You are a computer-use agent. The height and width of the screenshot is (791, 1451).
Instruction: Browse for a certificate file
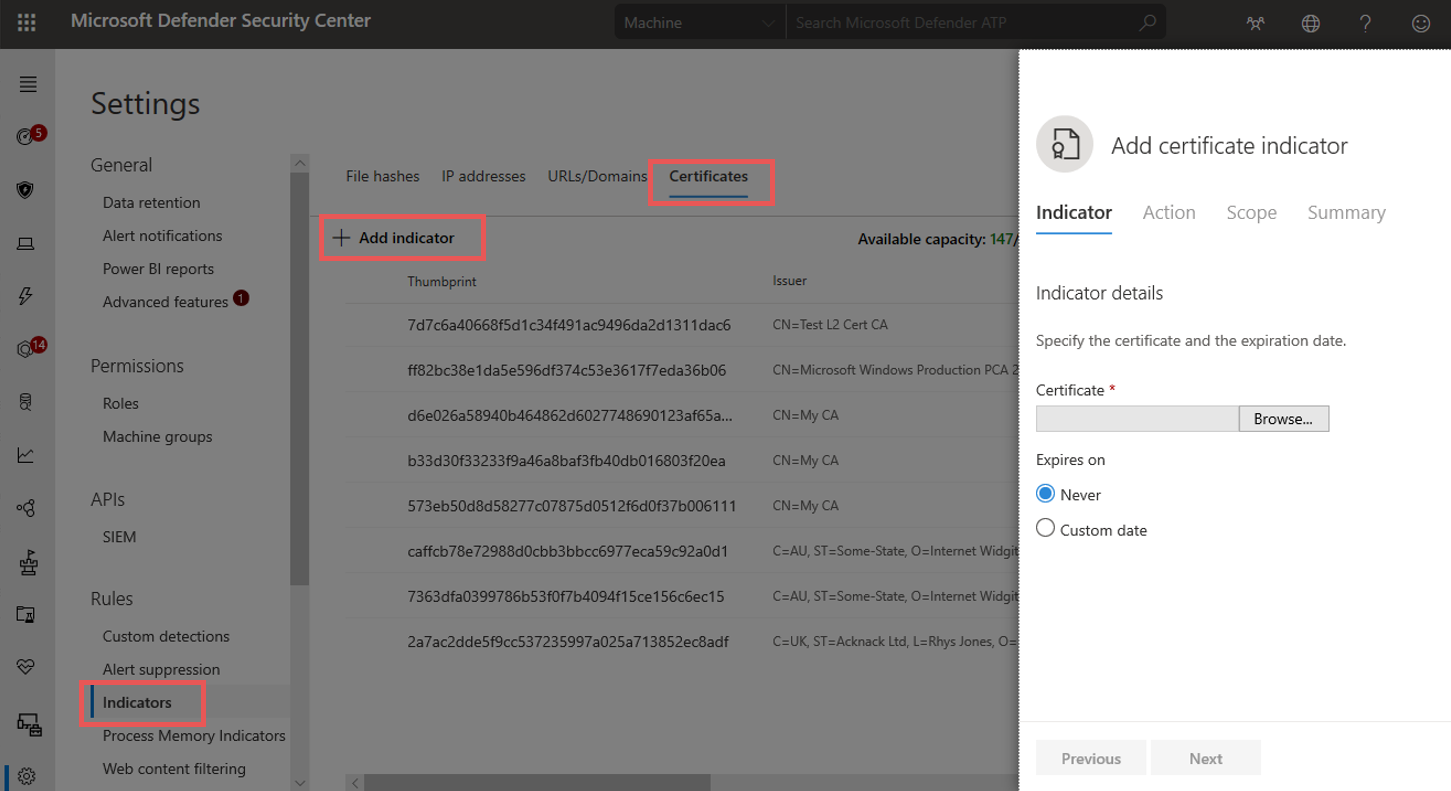1283,418
